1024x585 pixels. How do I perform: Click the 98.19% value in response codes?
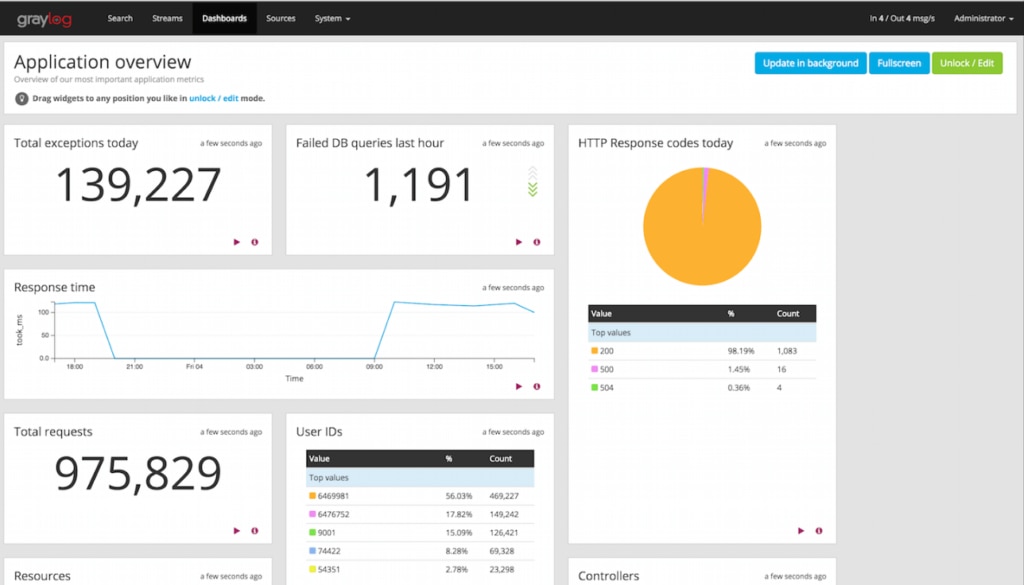click(741, 351)
